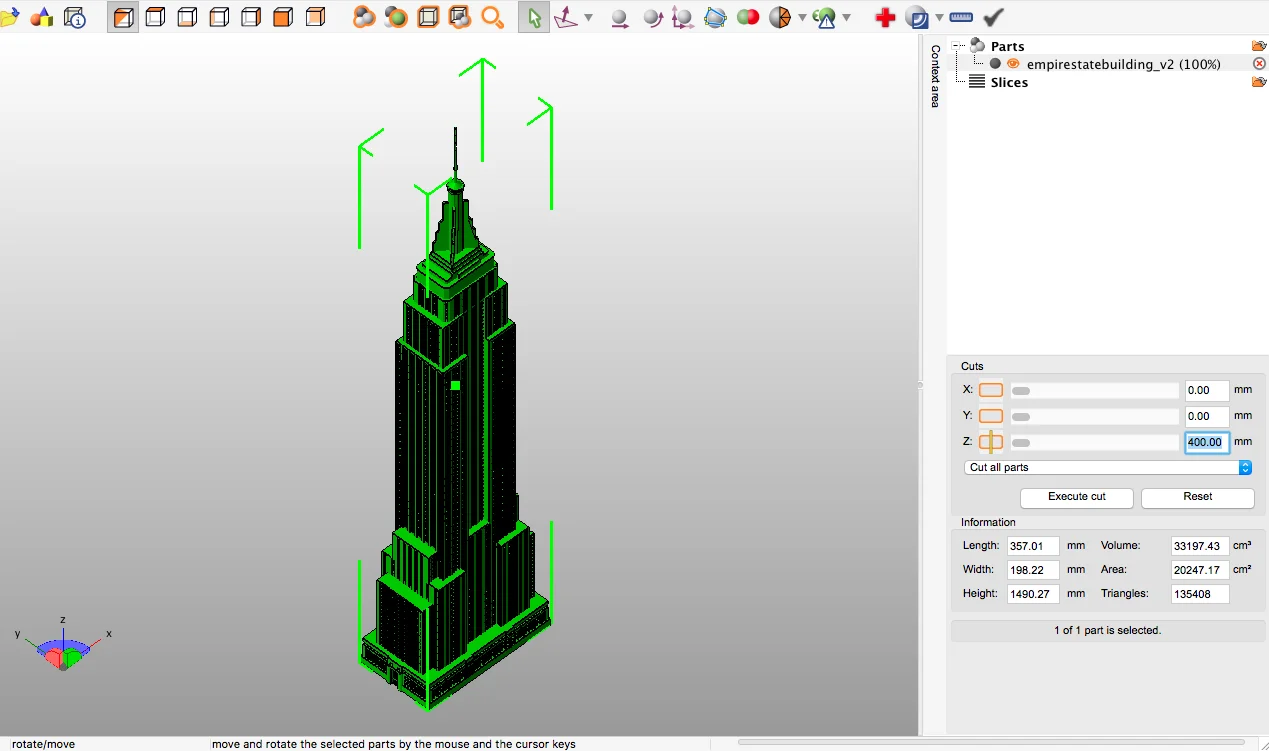1269x751 pixels.
Task: Click the green-red boolean operations icon
Action: [x=748, y=17]
